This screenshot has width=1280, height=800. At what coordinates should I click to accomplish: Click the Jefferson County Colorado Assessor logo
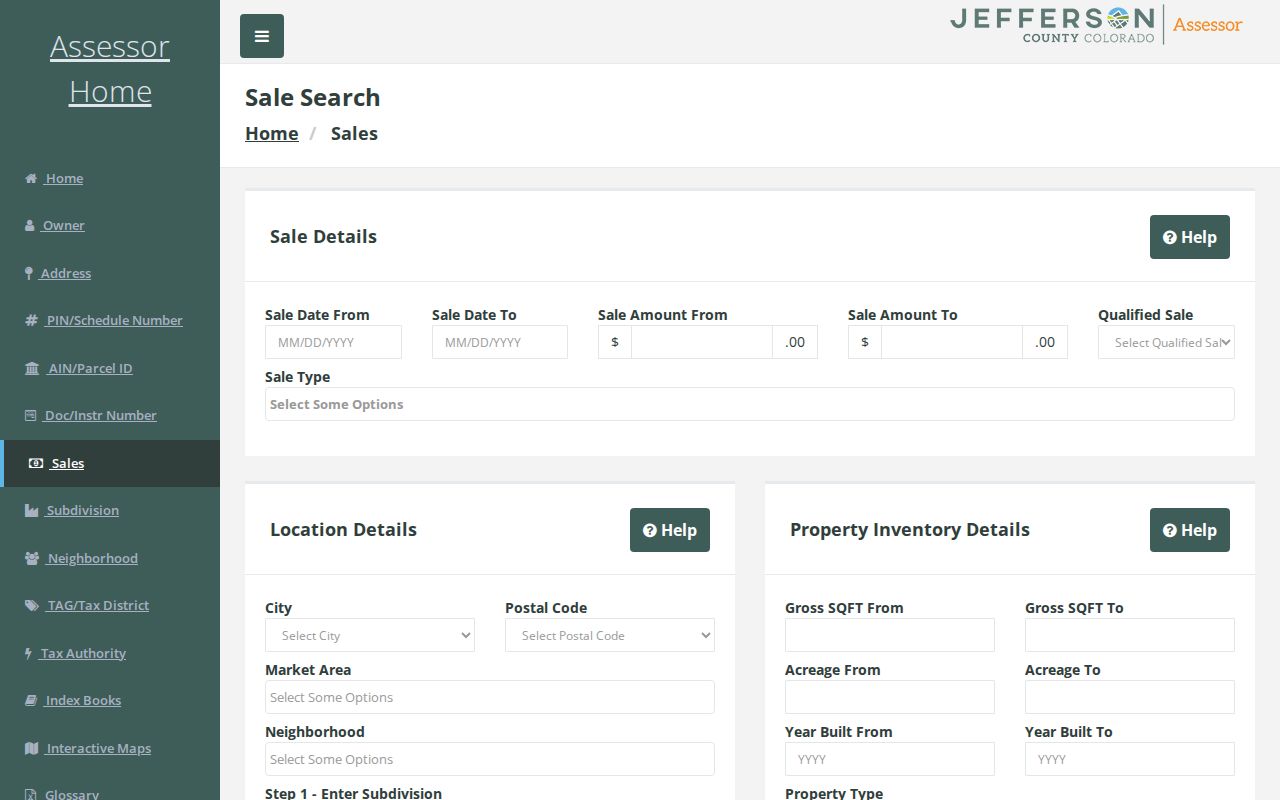coord(1097,25)
